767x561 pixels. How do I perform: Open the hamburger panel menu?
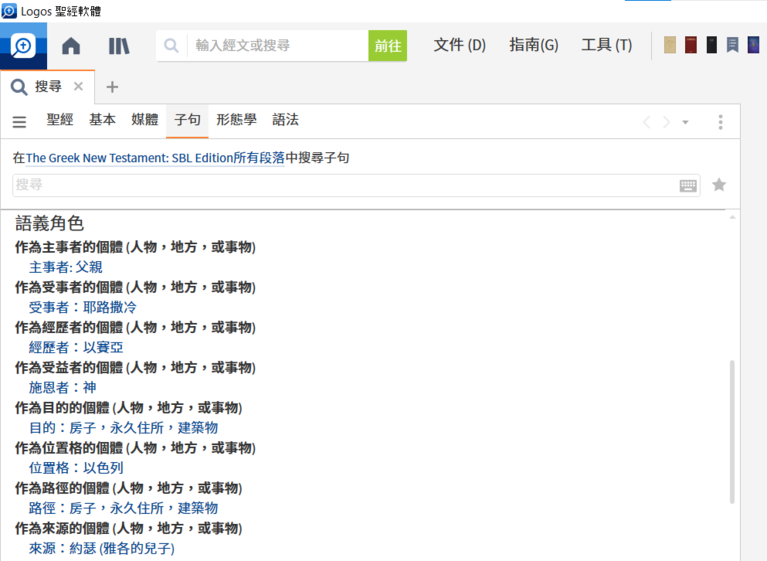pos(19,122)
